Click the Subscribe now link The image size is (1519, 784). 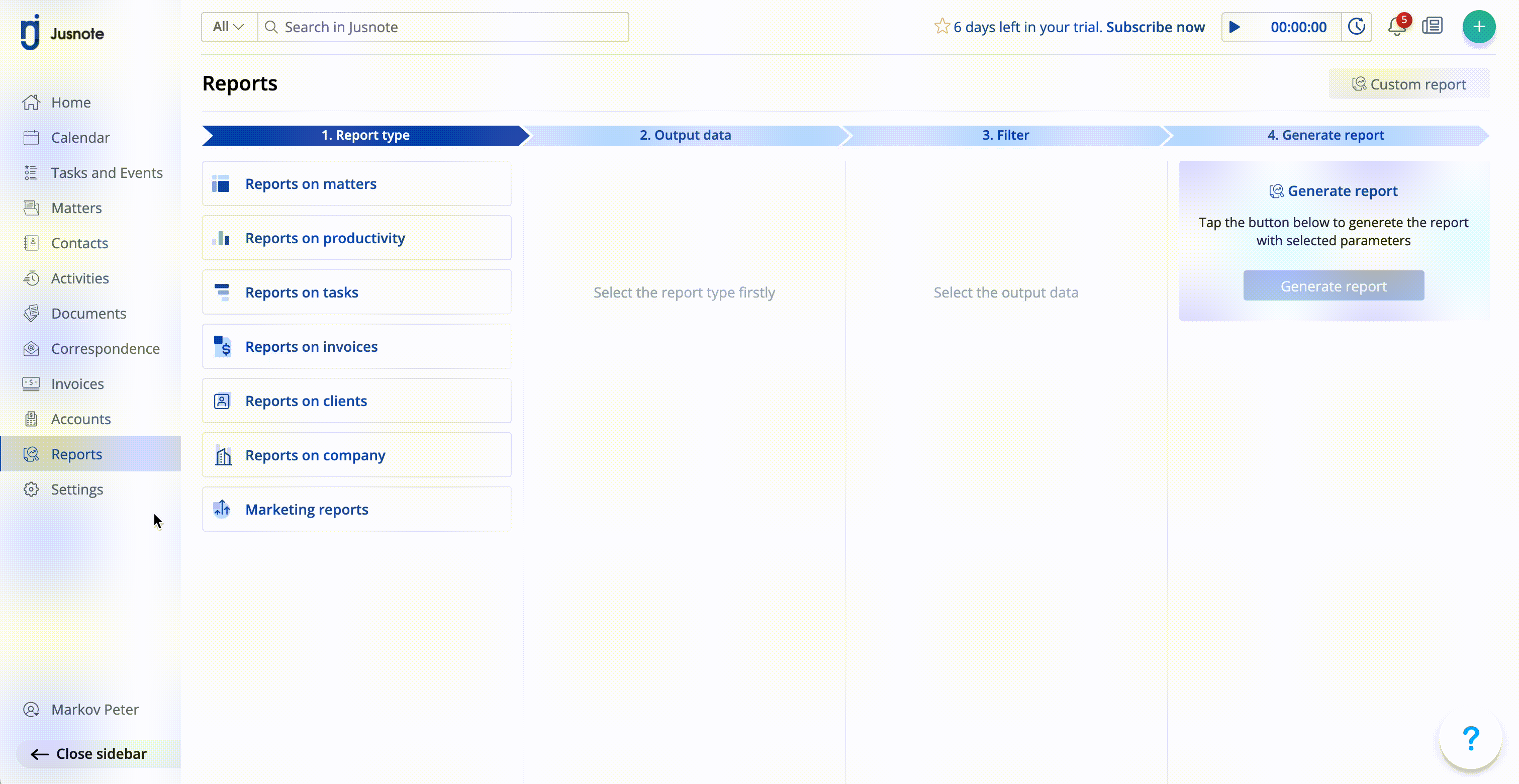[1155, 27]
